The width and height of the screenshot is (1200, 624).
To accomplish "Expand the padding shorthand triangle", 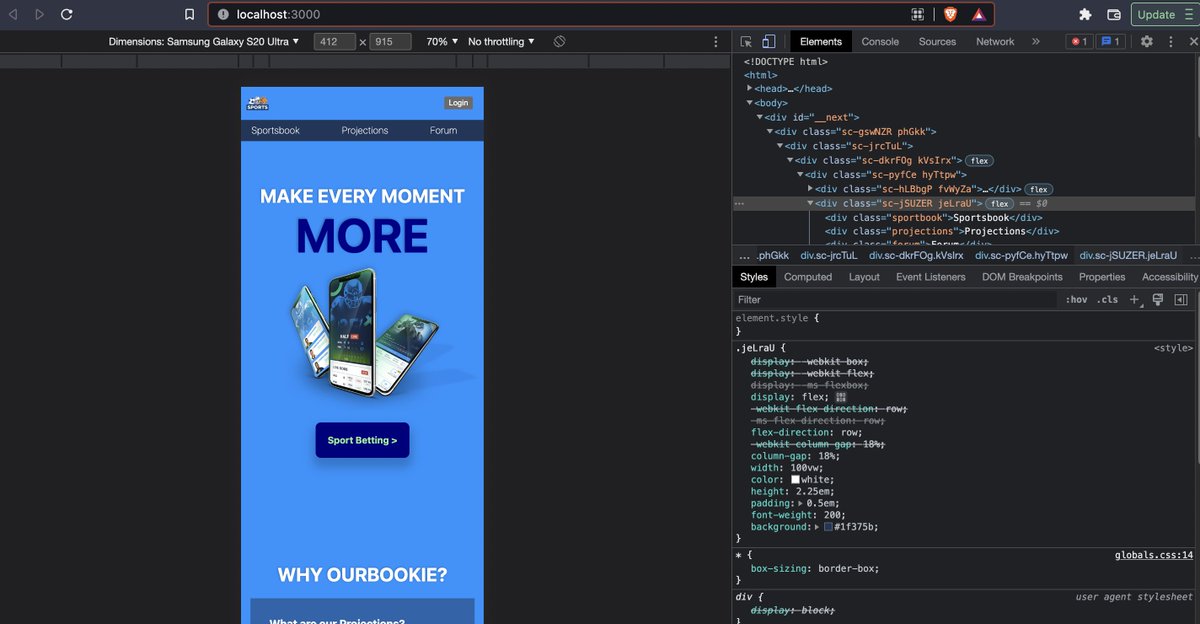I will (801, 503).
